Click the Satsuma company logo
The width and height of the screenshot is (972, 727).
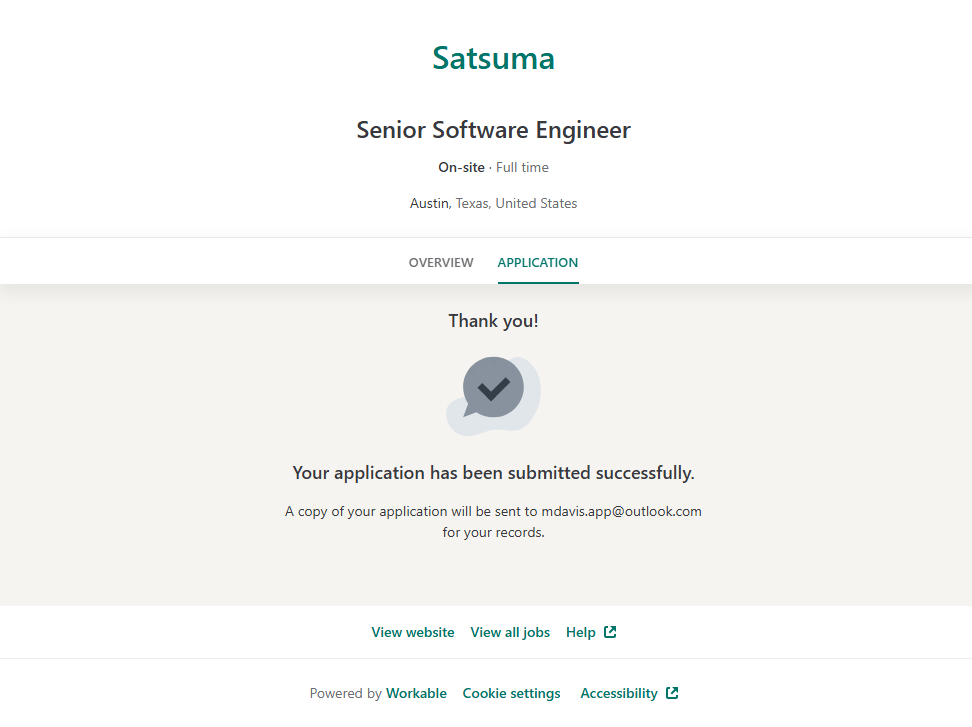(x=493, y=58)
